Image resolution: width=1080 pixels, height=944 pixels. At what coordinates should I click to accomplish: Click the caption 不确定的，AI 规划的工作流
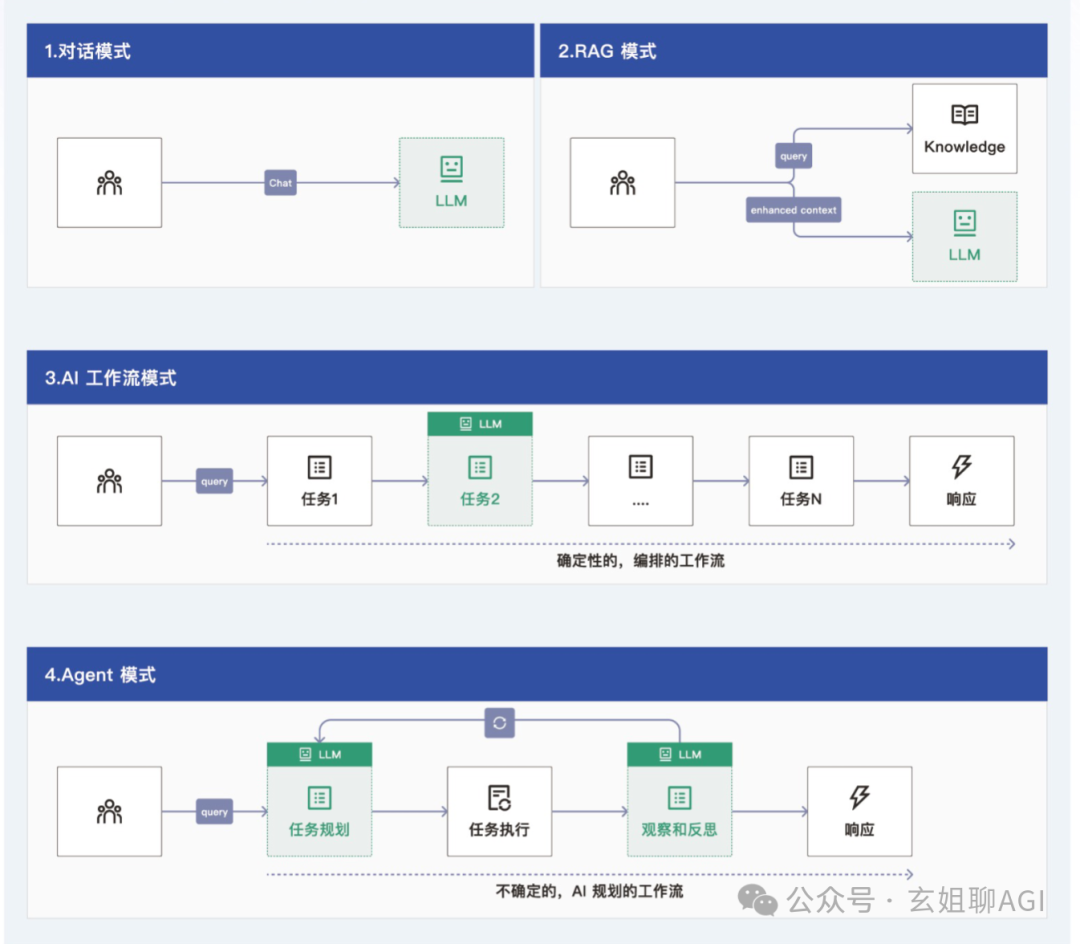(590, 891)
